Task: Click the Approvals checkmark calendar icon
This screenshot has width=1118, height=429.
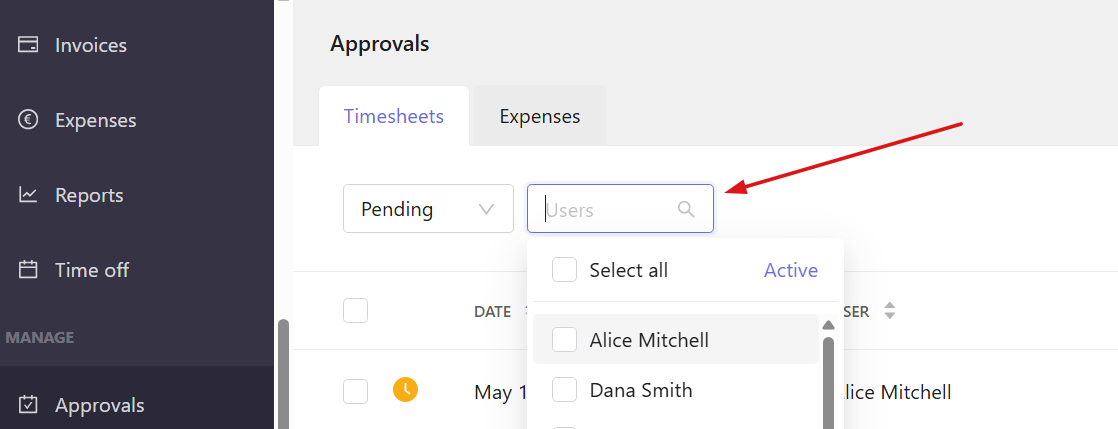Action: (28, 405)
